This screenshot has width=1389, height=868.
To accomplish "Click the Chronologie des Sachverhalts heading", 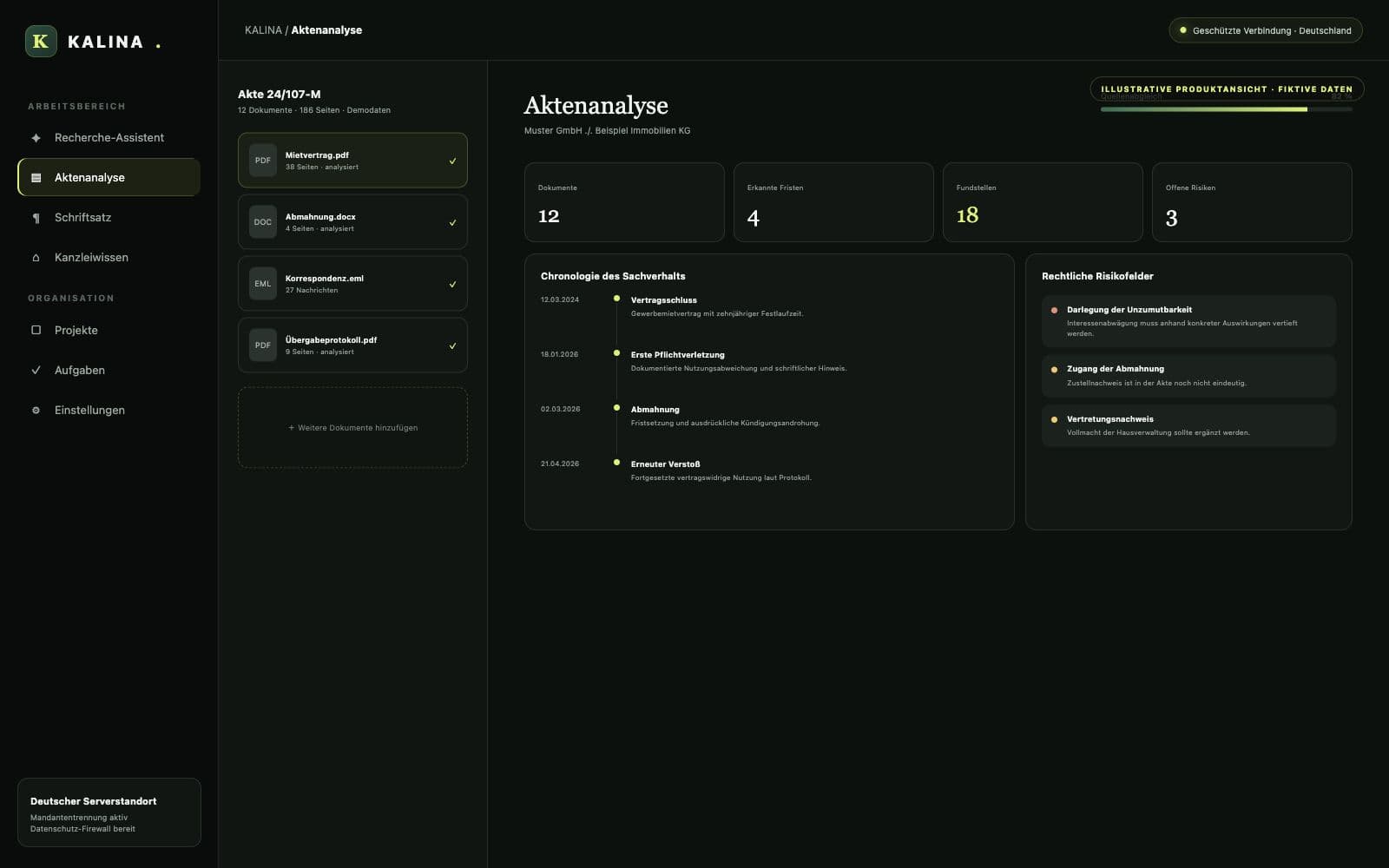I will coord(613,276).
